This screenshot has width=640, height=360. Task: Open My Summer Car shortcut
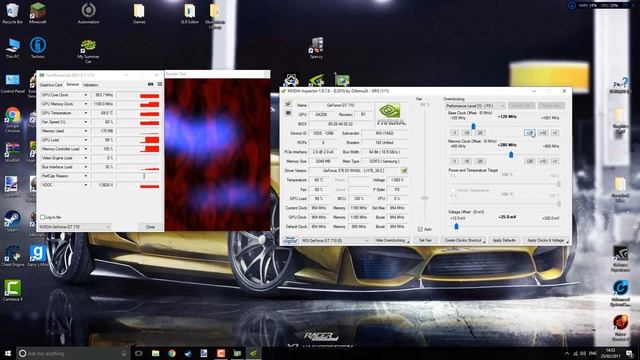[x=88, y=51]
